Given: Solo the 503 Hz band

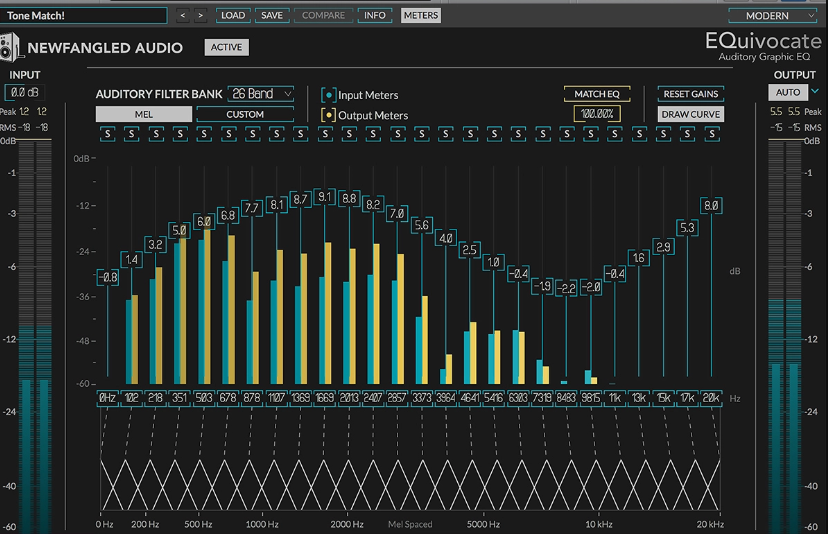Looking at the screenshot, I should click(x=204, y=134).
